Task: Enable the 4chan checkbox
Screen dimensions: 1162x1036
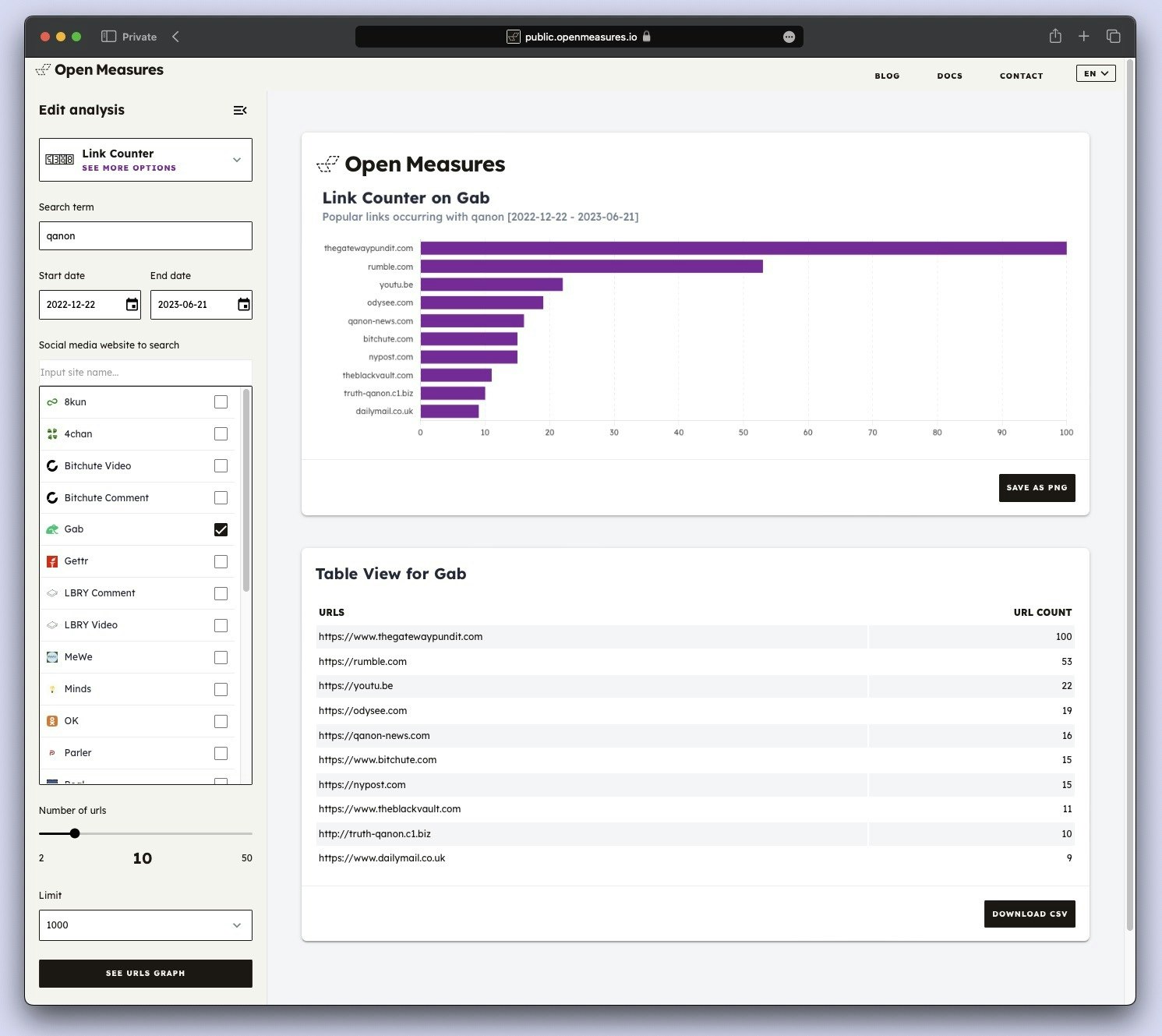Action: pos(221,434)
